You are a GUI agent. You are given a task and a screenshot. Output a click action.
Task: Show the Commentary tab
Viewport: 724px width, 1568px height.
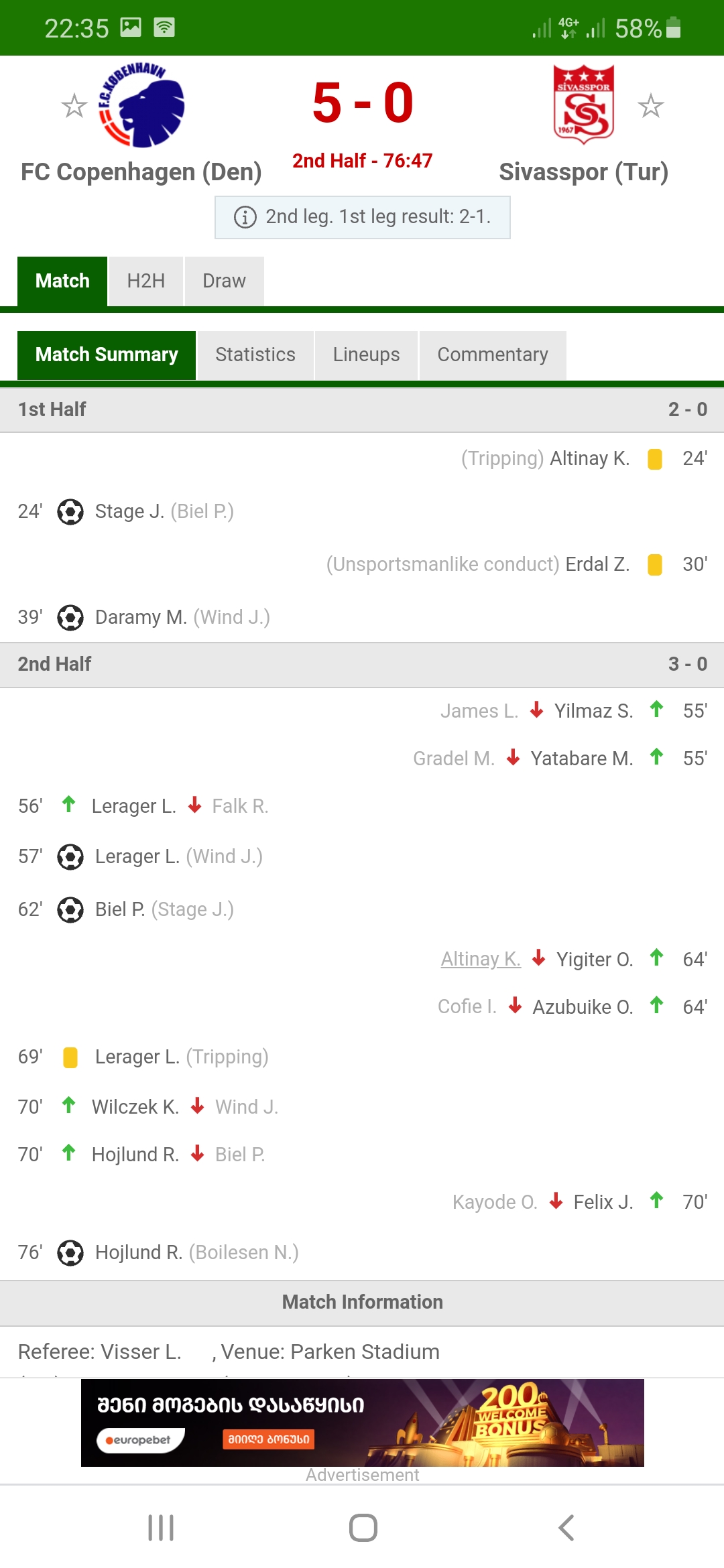pos(492,354)
